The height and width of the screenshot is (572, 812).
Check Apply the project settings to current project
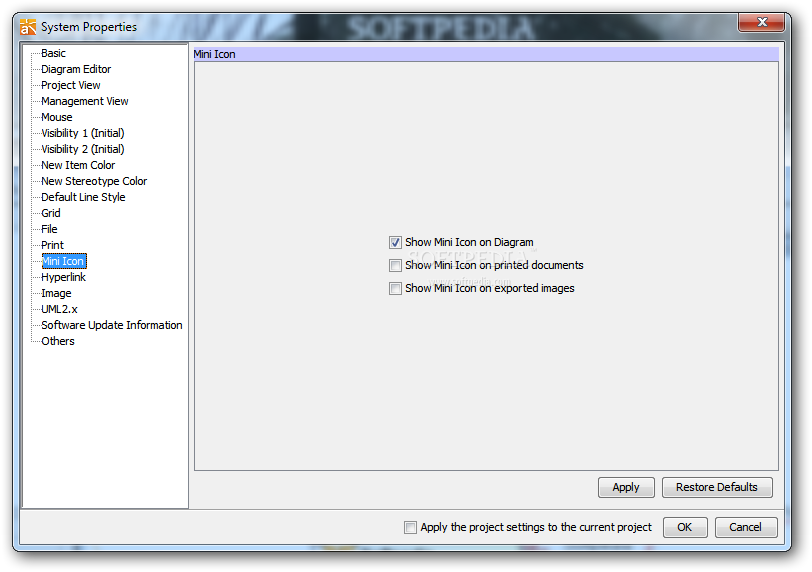tap(410, 527)
